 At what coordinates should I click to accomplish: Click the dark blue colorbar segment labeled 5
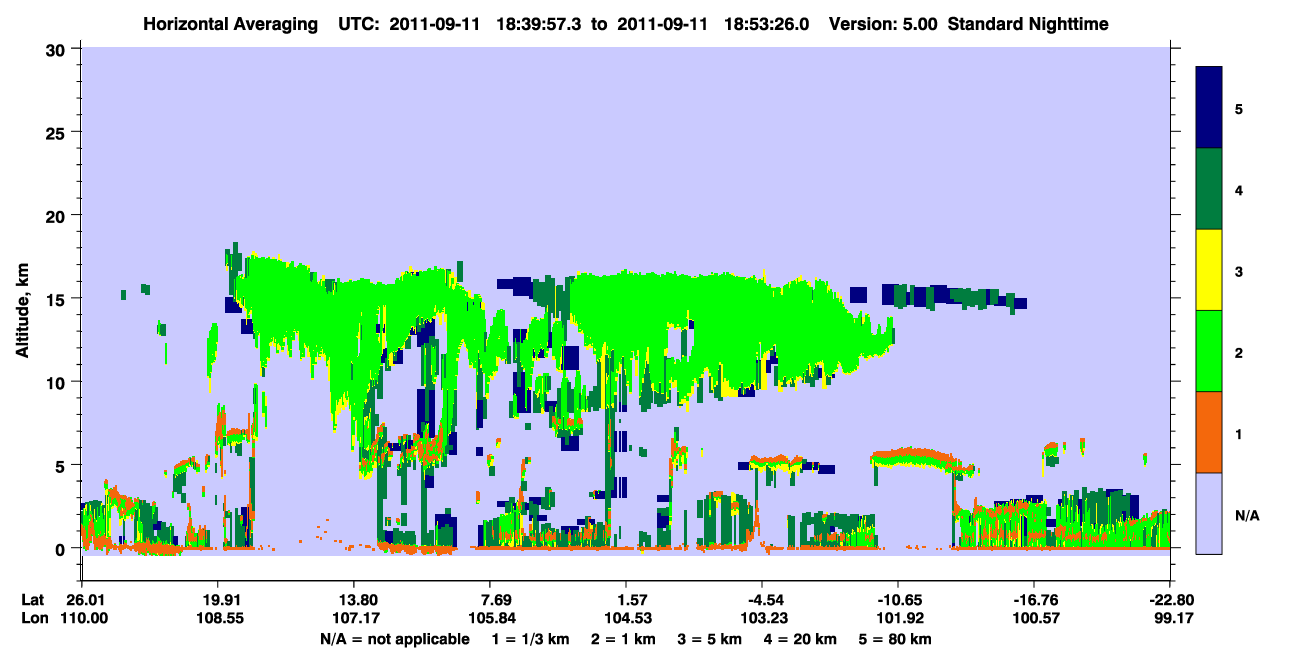click(1209, 108)
